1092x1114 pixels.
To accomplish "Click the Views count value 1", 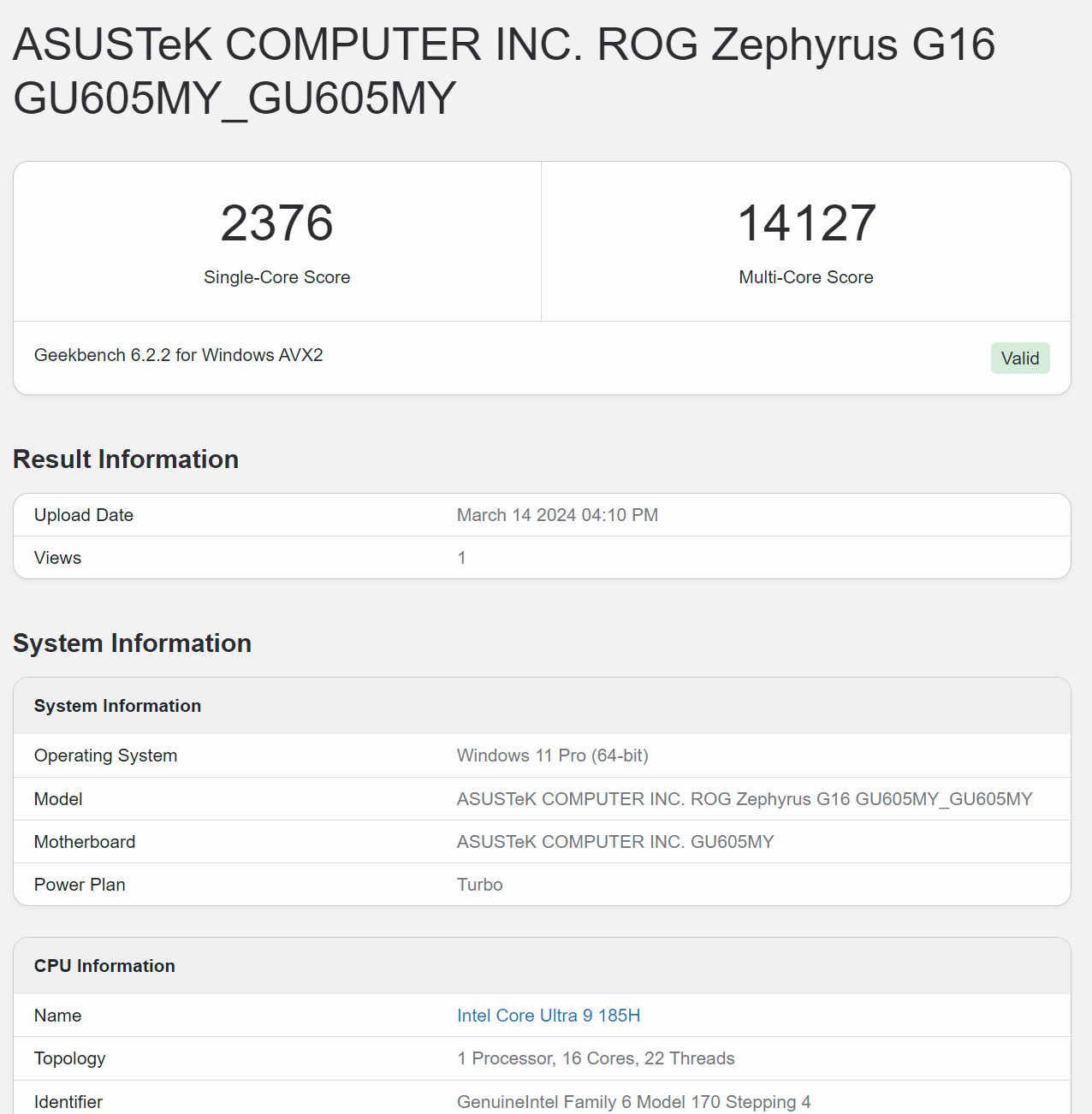I will click(461, 558).
